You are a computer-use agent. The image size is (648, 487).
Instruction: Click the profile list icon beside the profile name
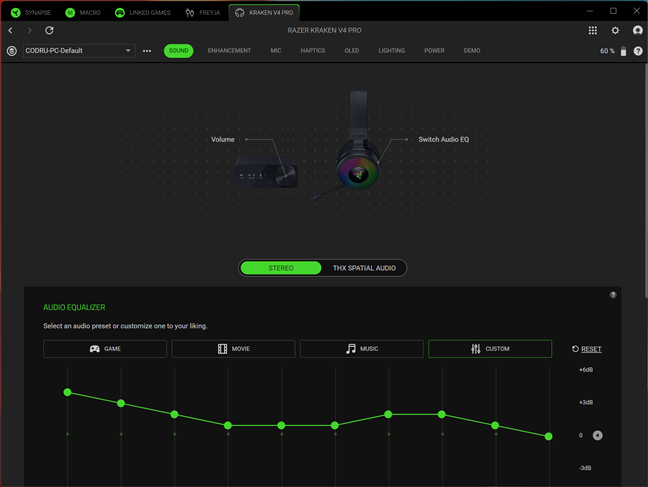click(x=12, y=51)
